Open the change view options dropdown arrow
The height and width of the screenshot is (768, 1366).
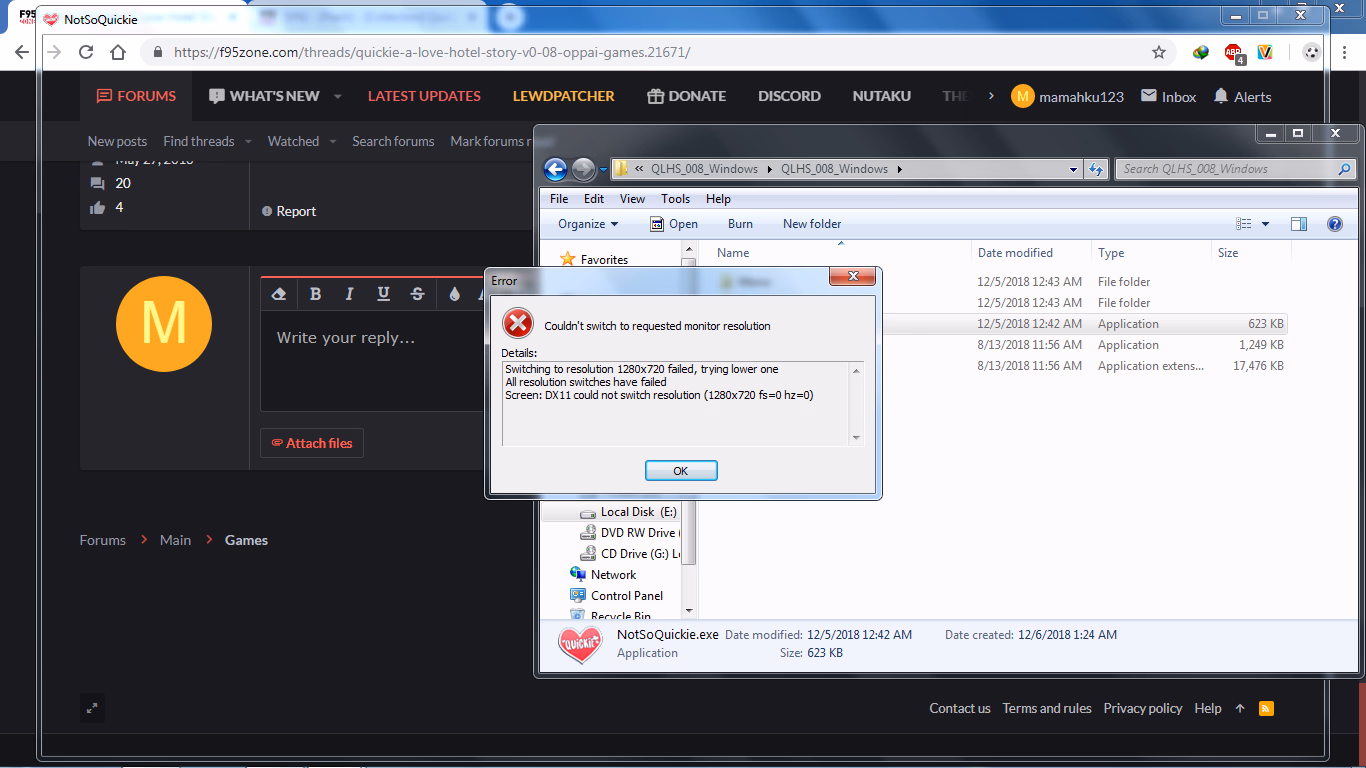(x=1265, y=224)
